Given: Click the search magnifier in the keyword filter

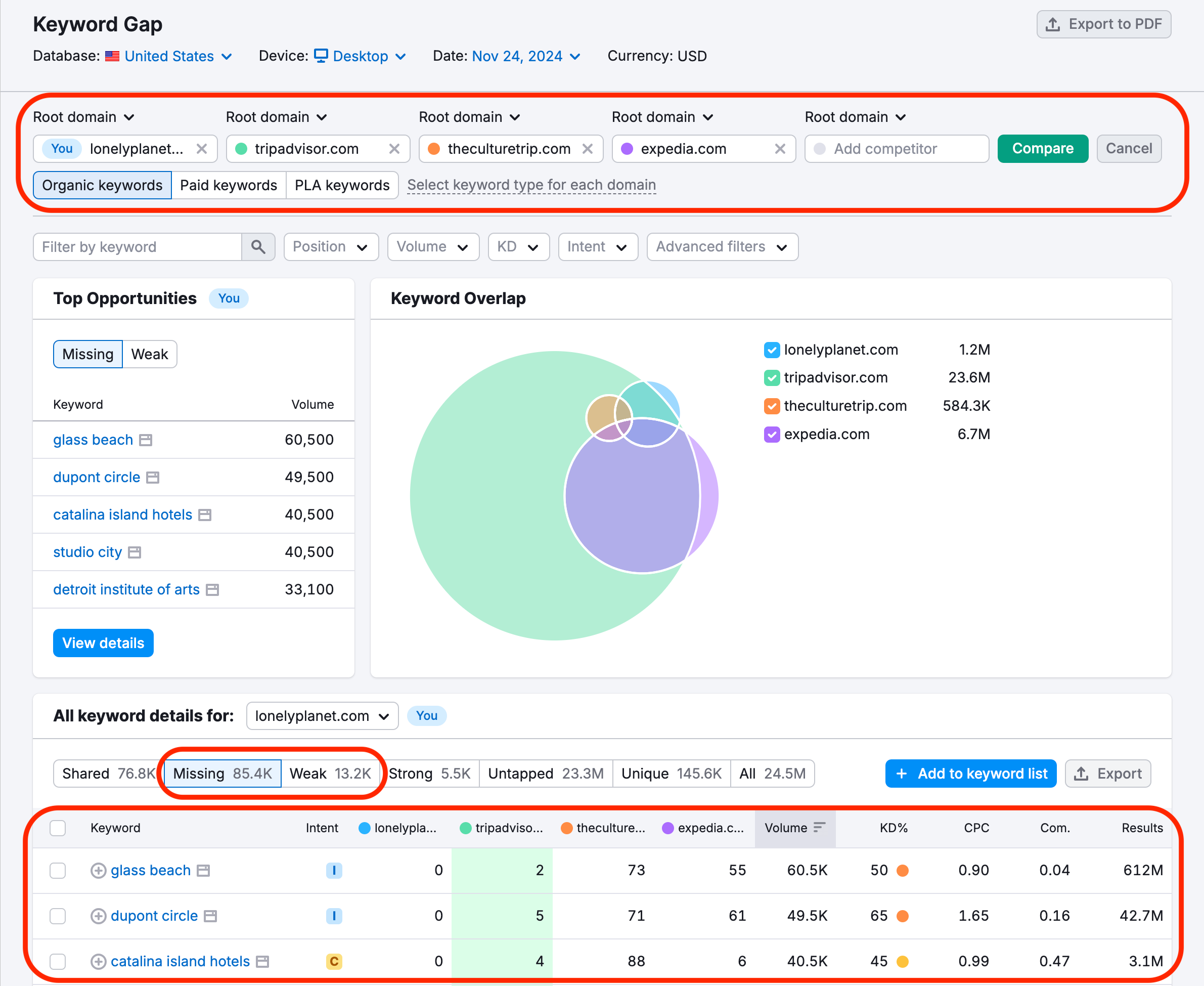Looking at the screenshot, I should (258, 246).
